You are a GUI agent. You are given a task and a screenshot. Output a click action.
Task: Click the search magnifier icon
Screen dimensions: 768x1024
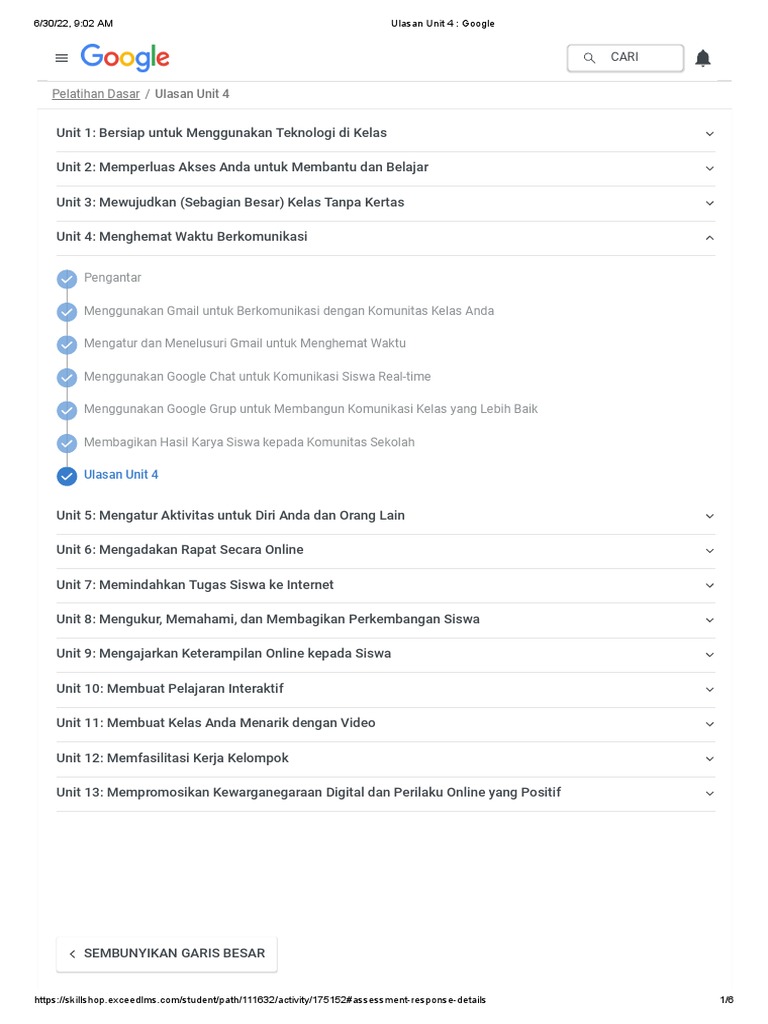pyautogui.click(x=590, y=58)
